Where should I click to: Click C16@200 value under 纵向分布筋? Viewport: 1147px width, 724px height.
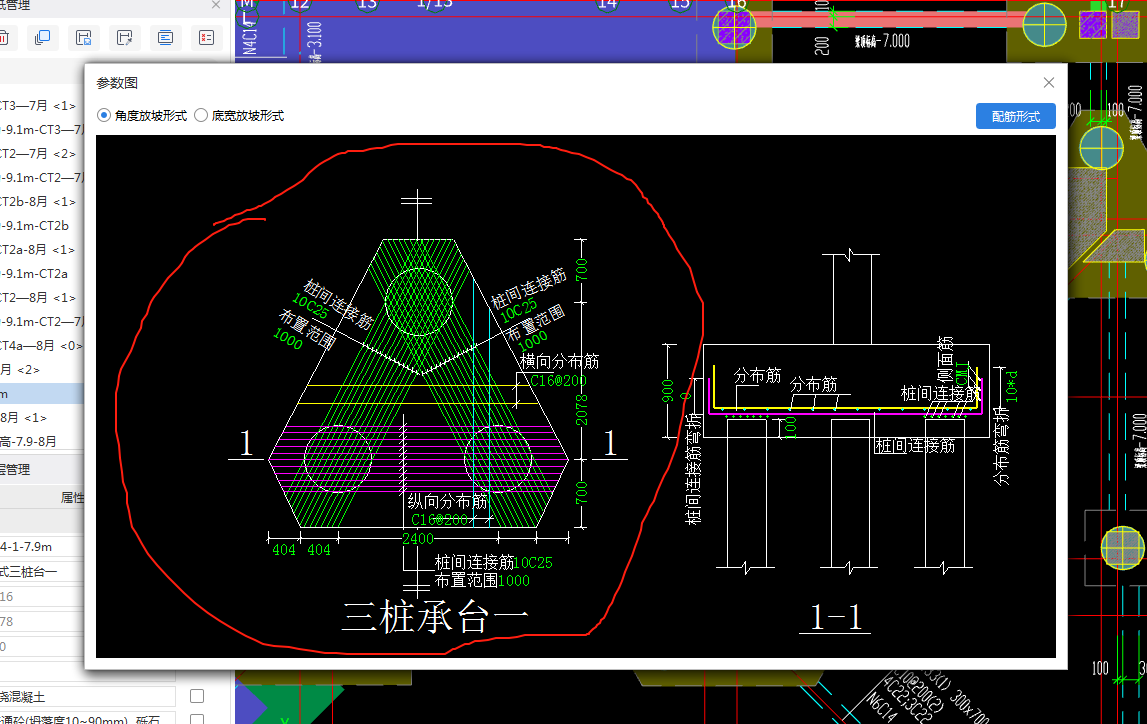point(439,520)
